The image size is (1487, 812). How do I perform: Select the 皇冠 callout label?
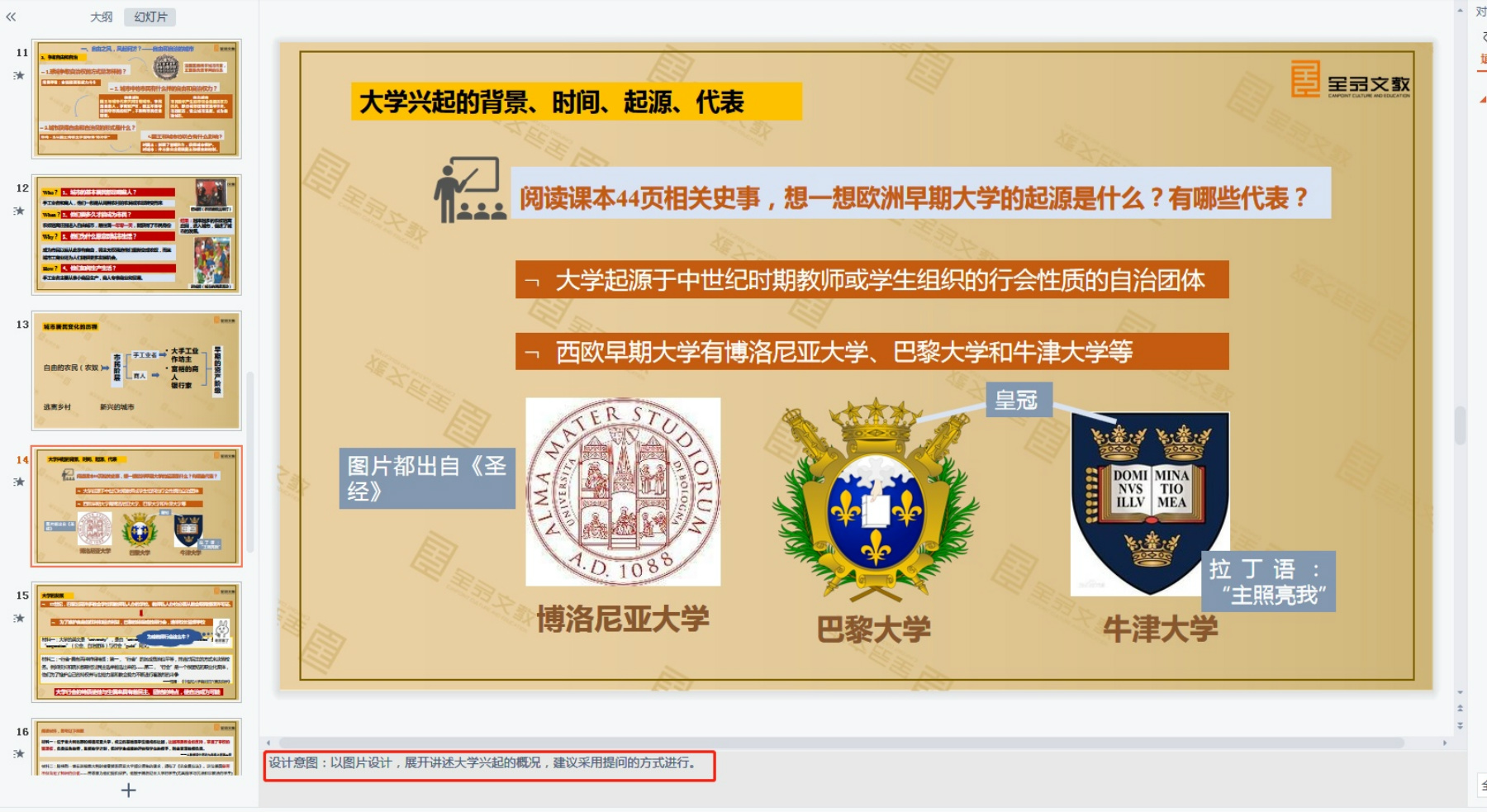click(1018, 400)
